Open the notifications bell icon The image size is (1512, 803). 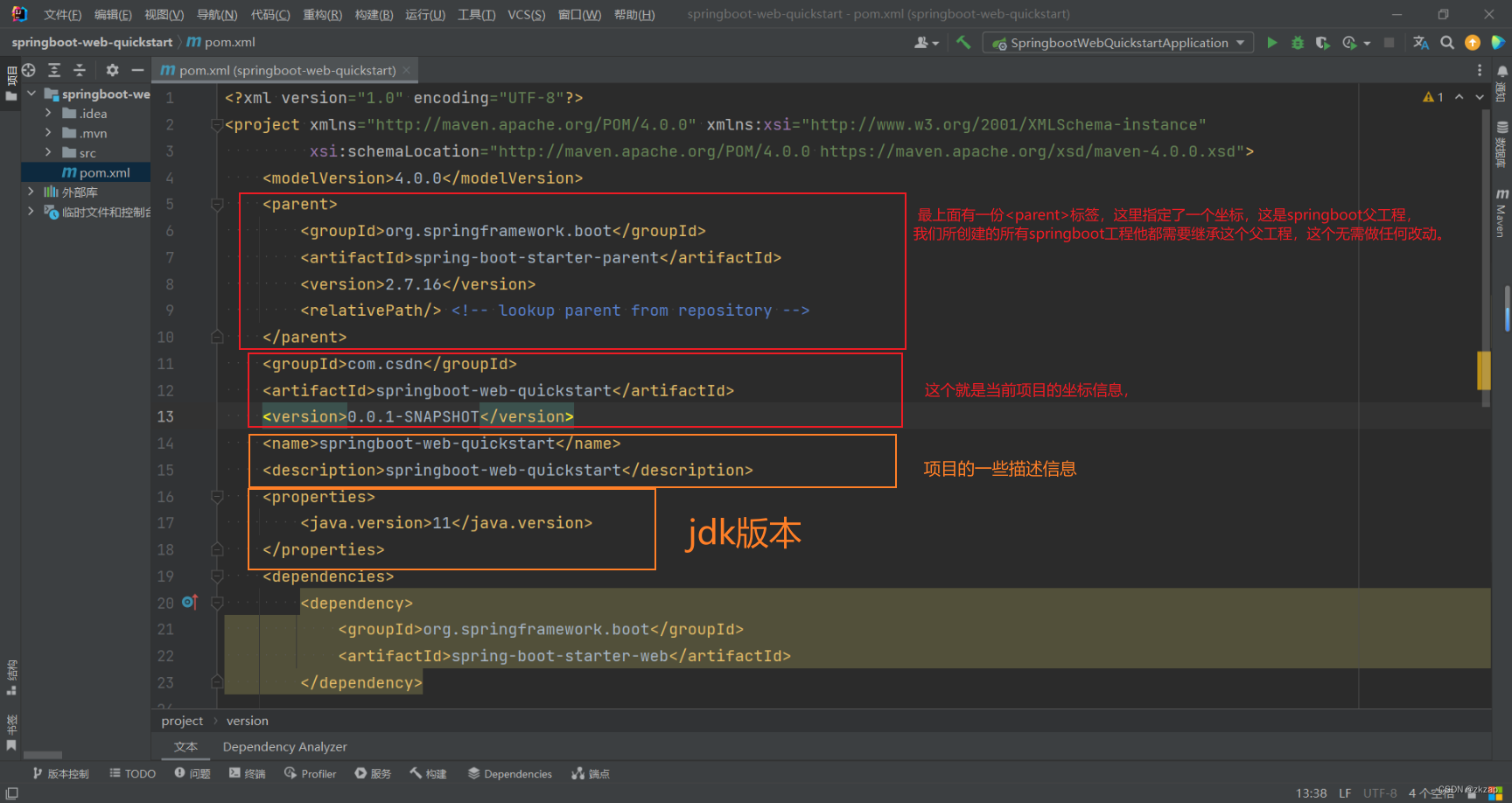1502,71
